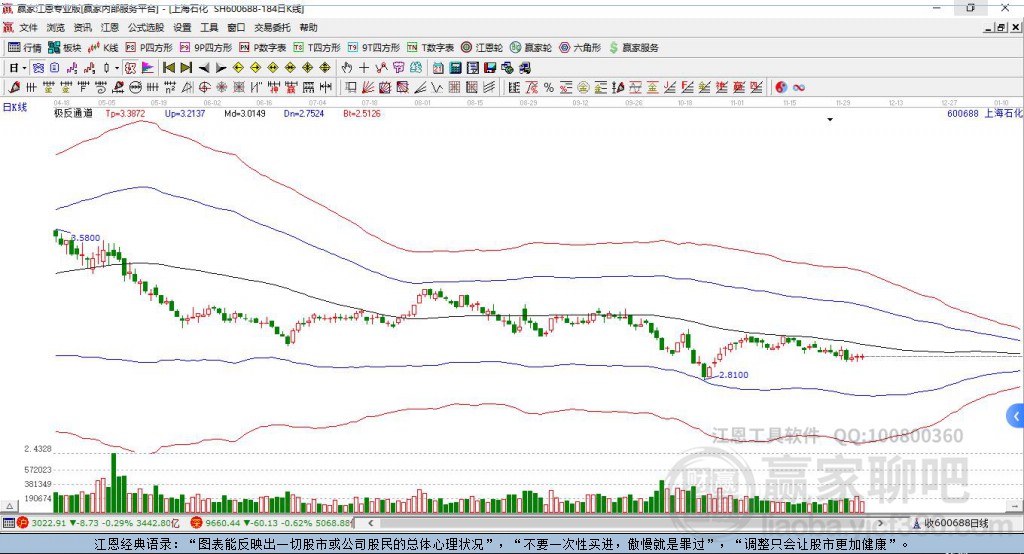Toggle the colored flag chart button

(148, 68)
